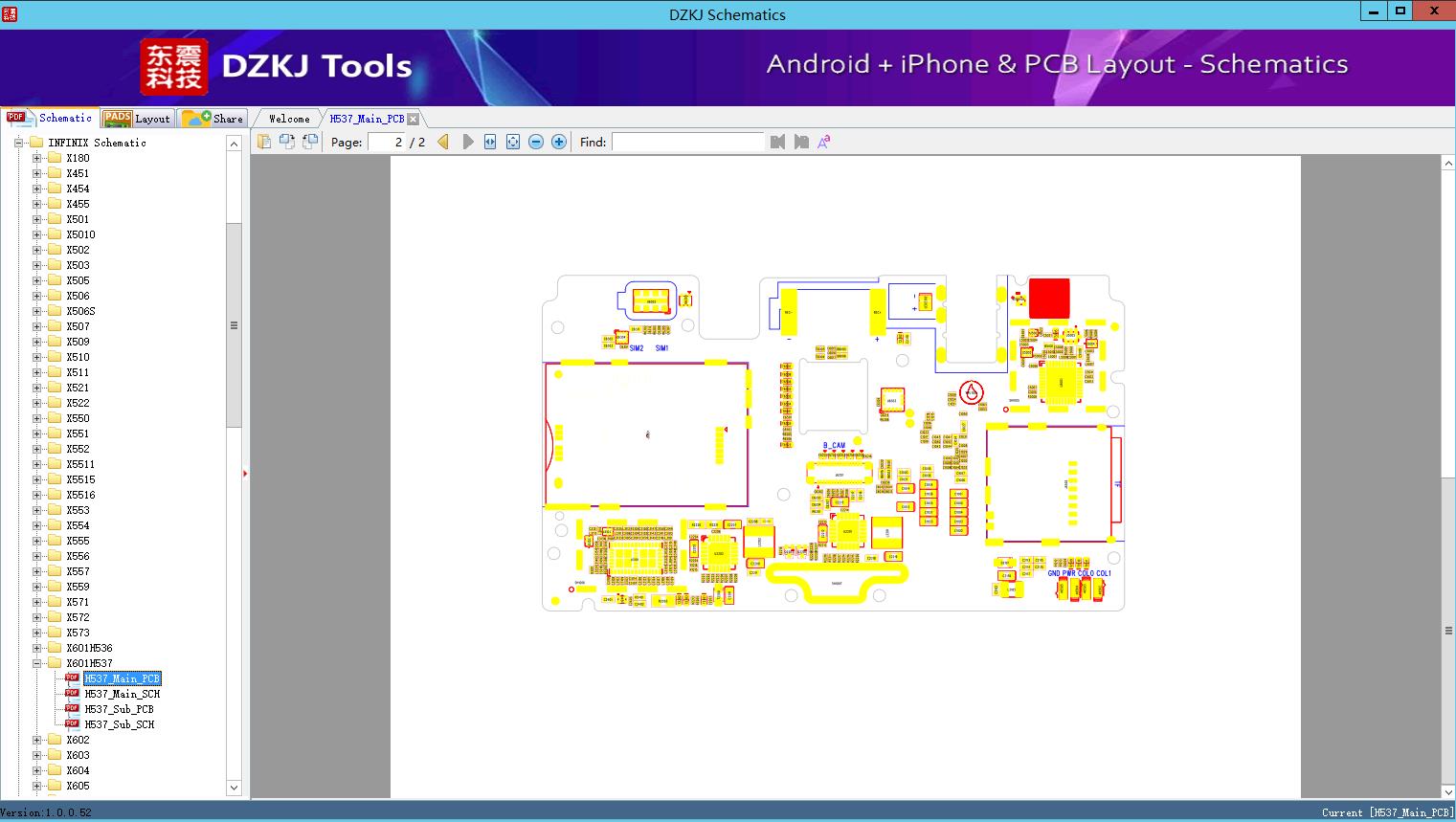Screen dimensions: 1456x822
Task: Click the page number input field
Action: pos(386,142)
